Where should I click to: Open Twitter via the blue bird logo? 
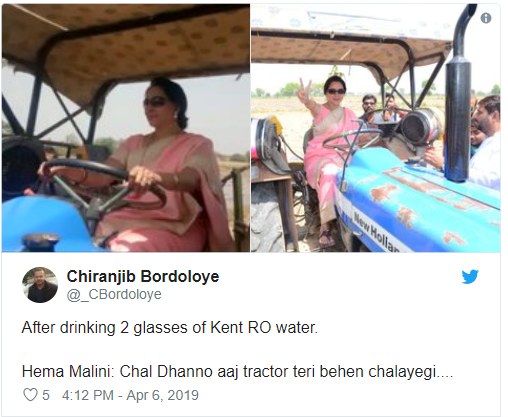470,277
